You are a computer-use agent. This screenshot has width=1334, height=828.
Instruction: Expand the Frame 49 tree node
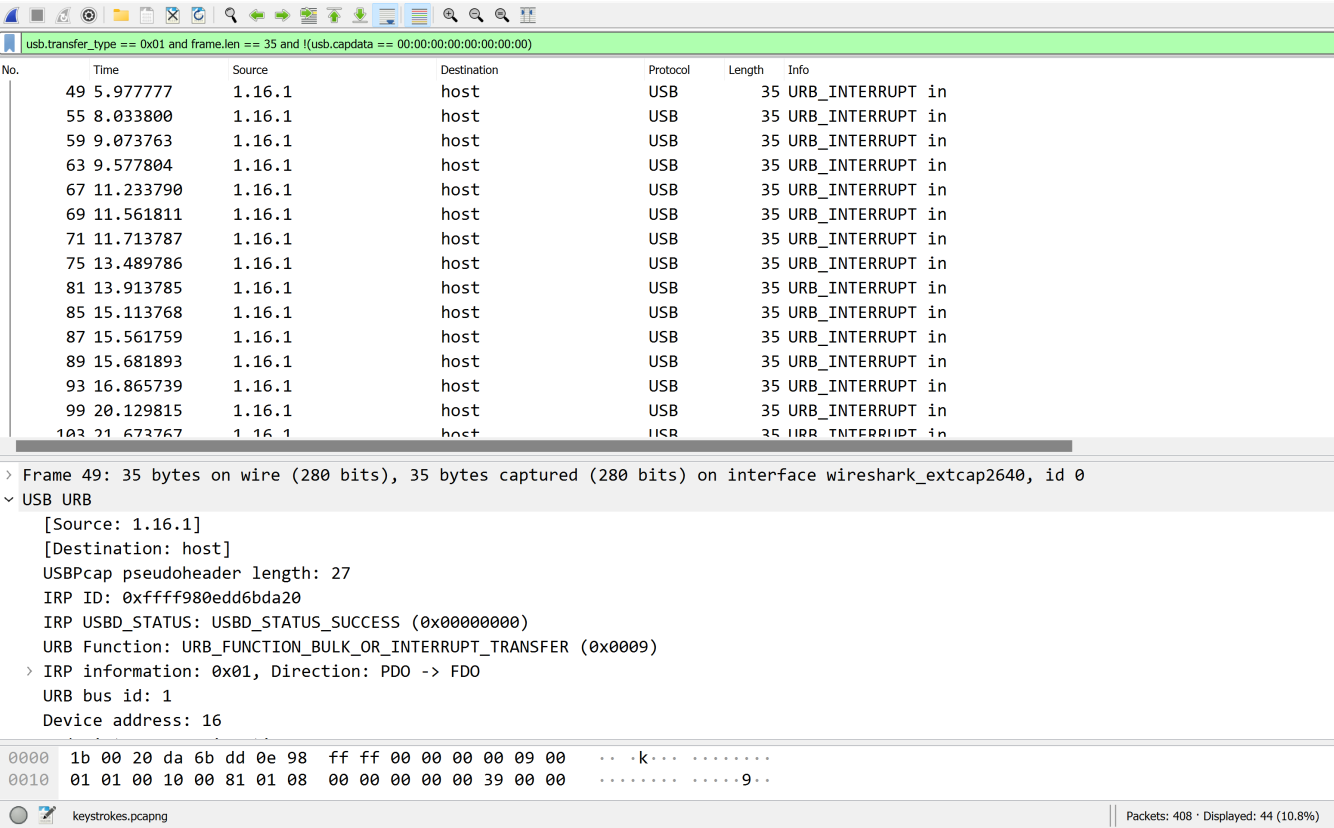click(9, 475)
